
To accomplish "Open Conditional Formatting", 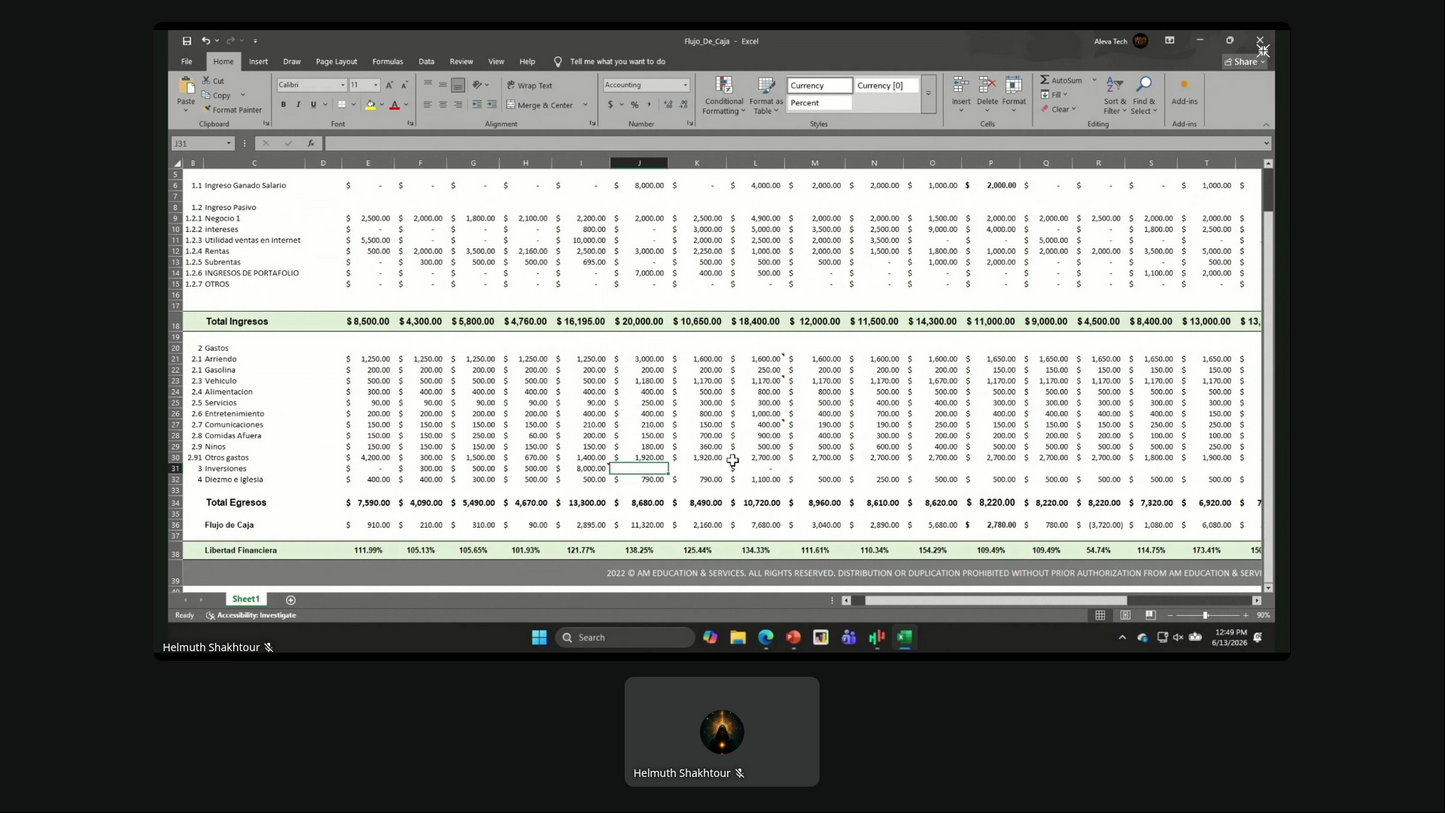I will [x=724, y=96].
